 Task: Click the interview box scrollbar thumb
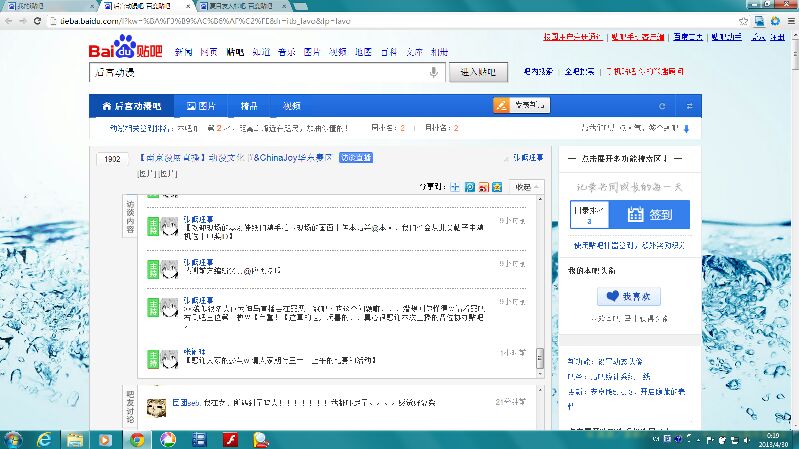point(540,358)
